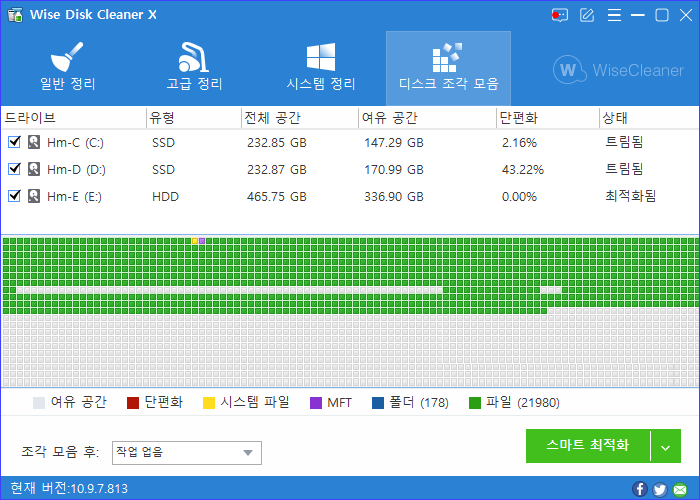
Task: Click the version number 10.9.7.813
Action: click(99, 488)
